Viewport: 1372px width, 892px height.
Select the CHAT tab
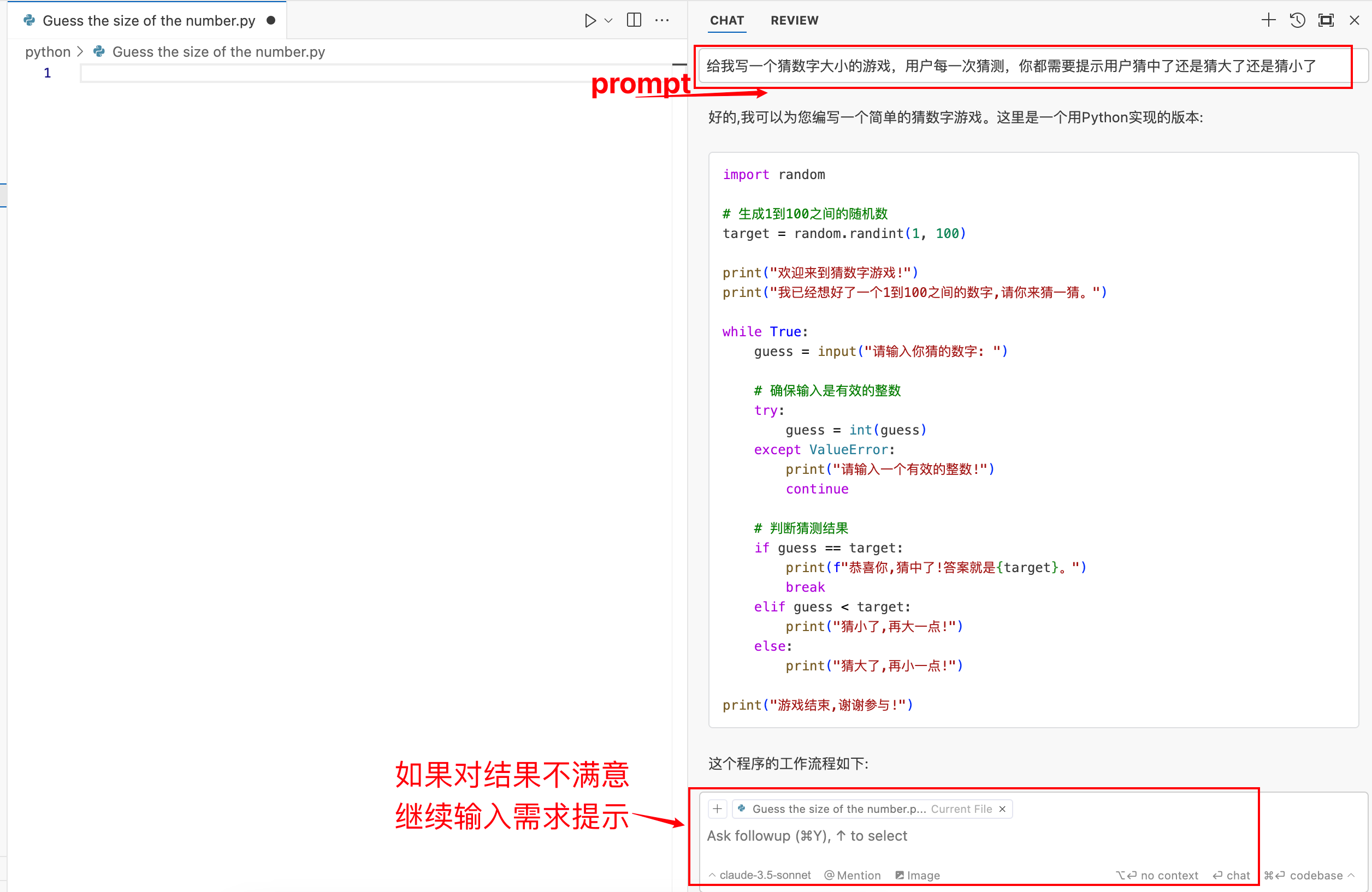726,21
